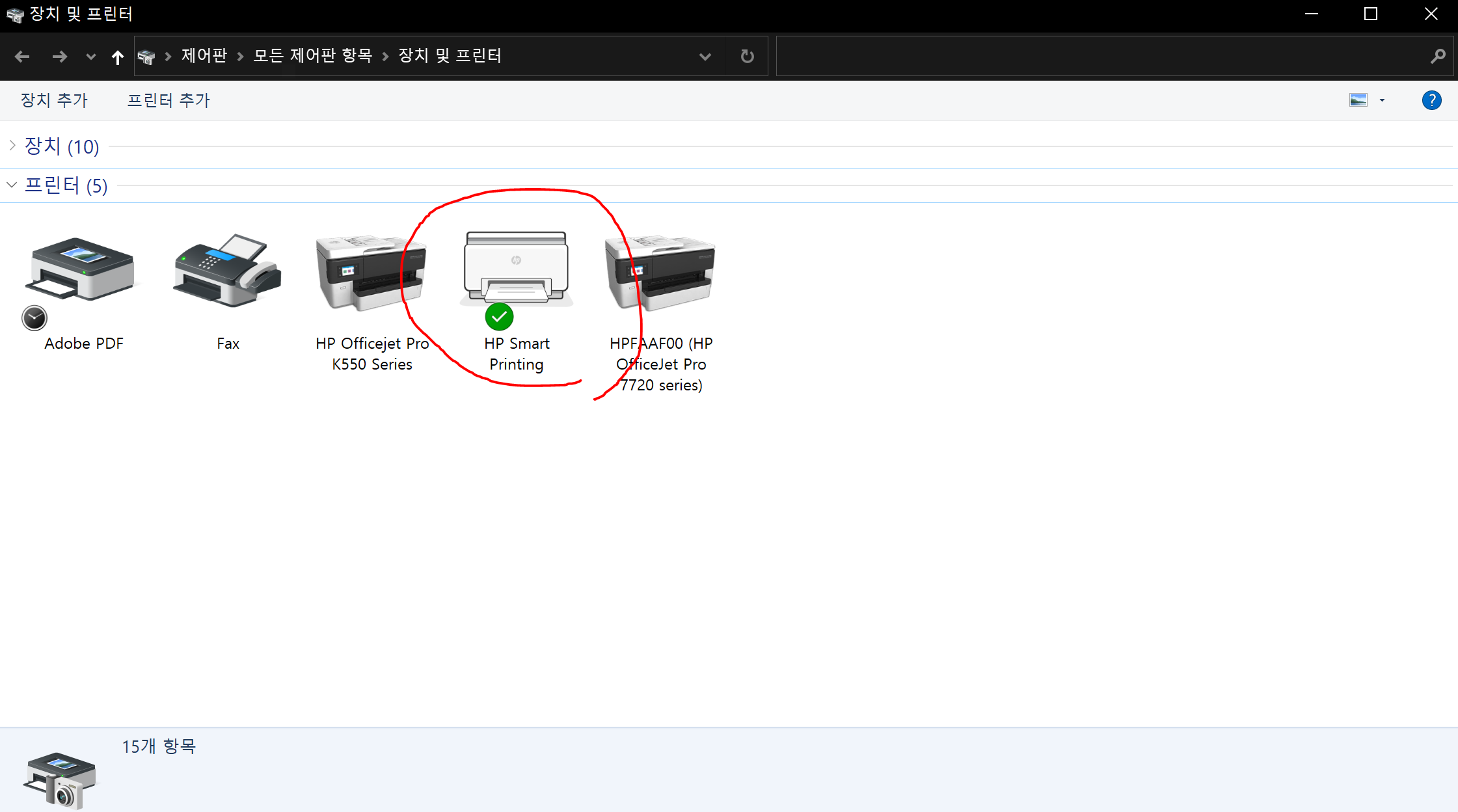Open the view options dropdown arrow

point(1383,100)
